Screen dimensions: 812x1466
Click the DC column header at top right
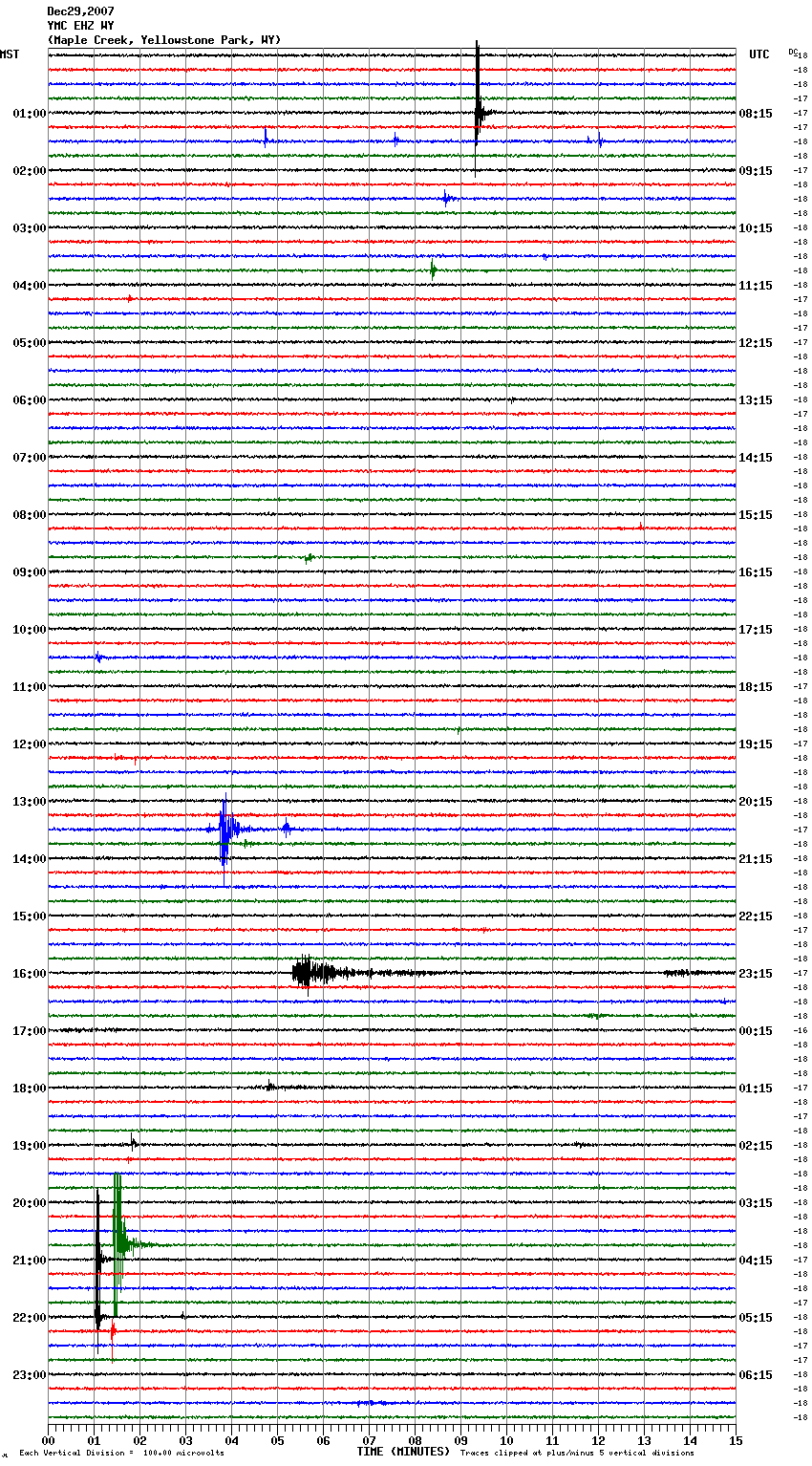[x=793, y=52]
